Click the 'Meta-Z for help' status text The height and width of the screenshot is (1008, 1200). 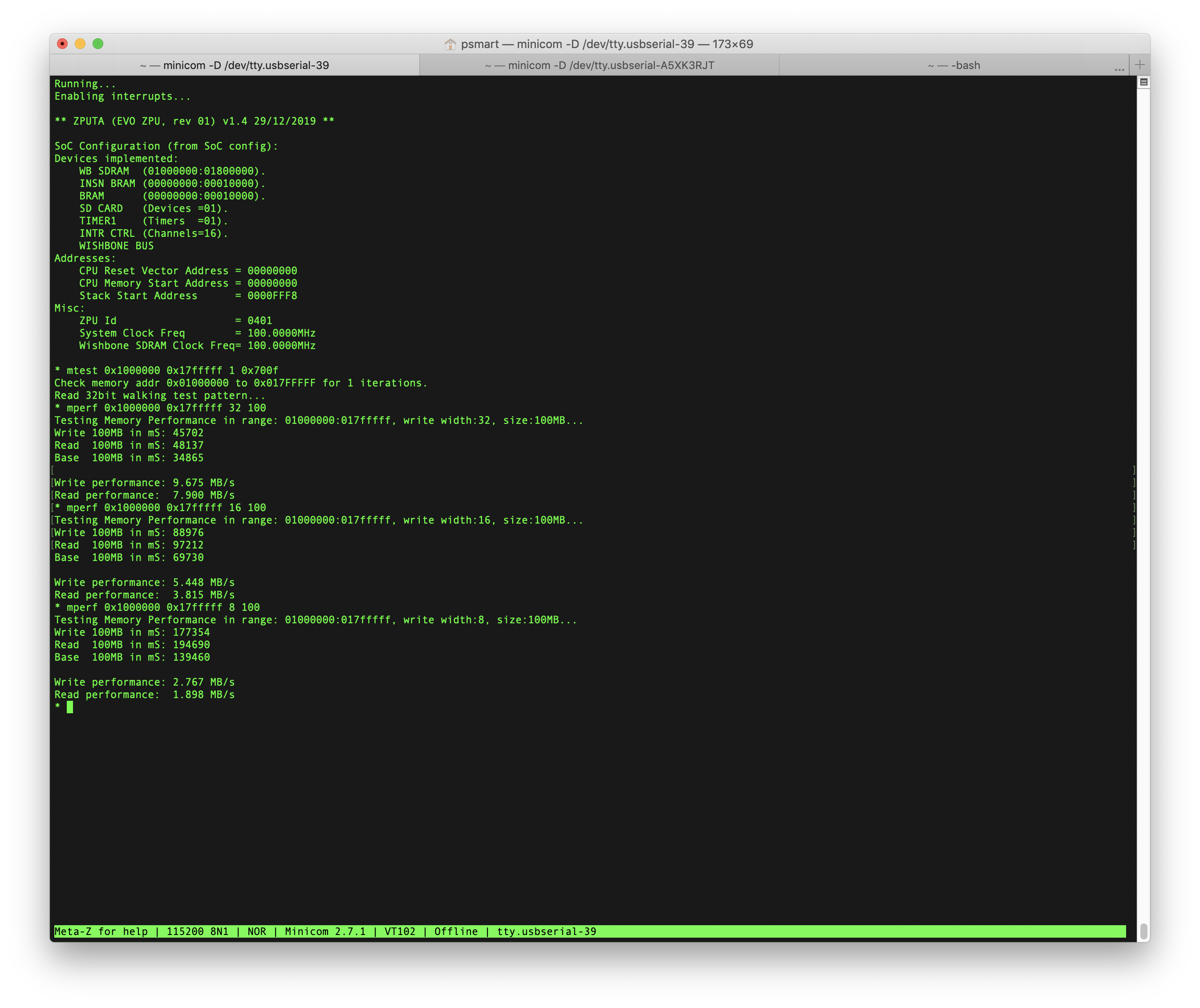coord(101,931)
